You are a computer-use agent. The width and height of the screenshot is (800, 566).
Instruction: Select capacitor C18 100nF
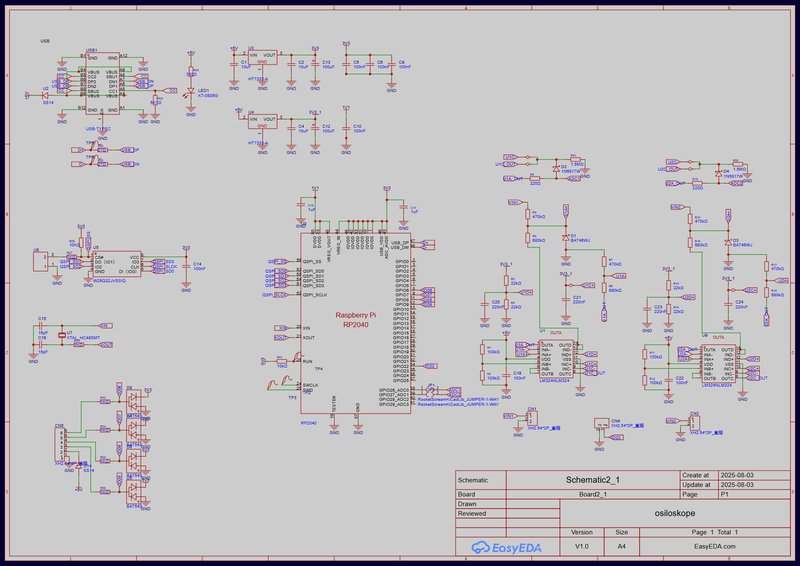(x=506, y=376)
